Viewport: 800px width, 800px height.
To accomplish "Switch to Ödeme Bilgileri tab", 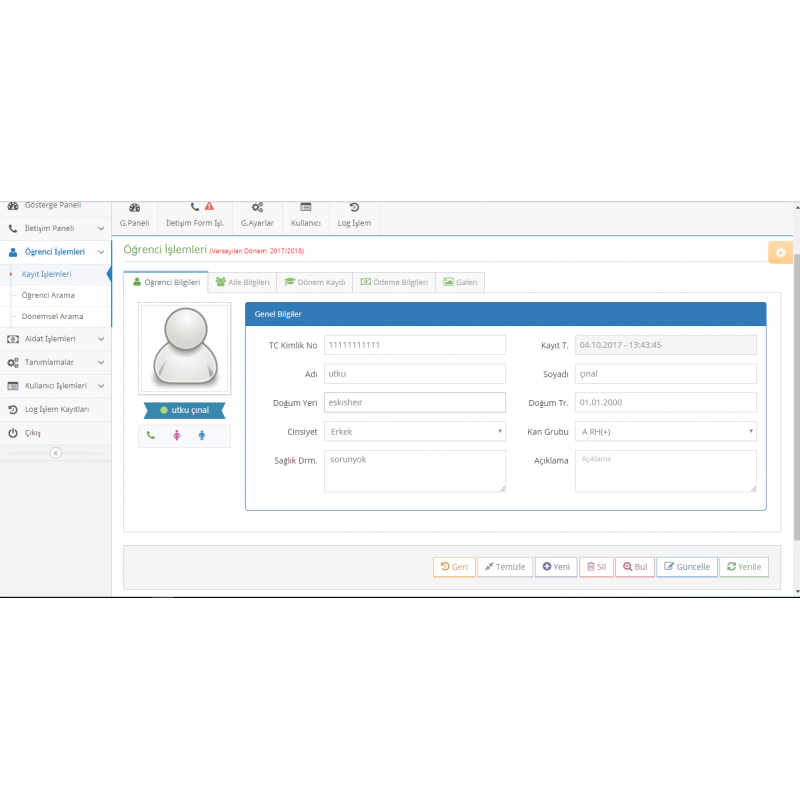I will 394,283.
